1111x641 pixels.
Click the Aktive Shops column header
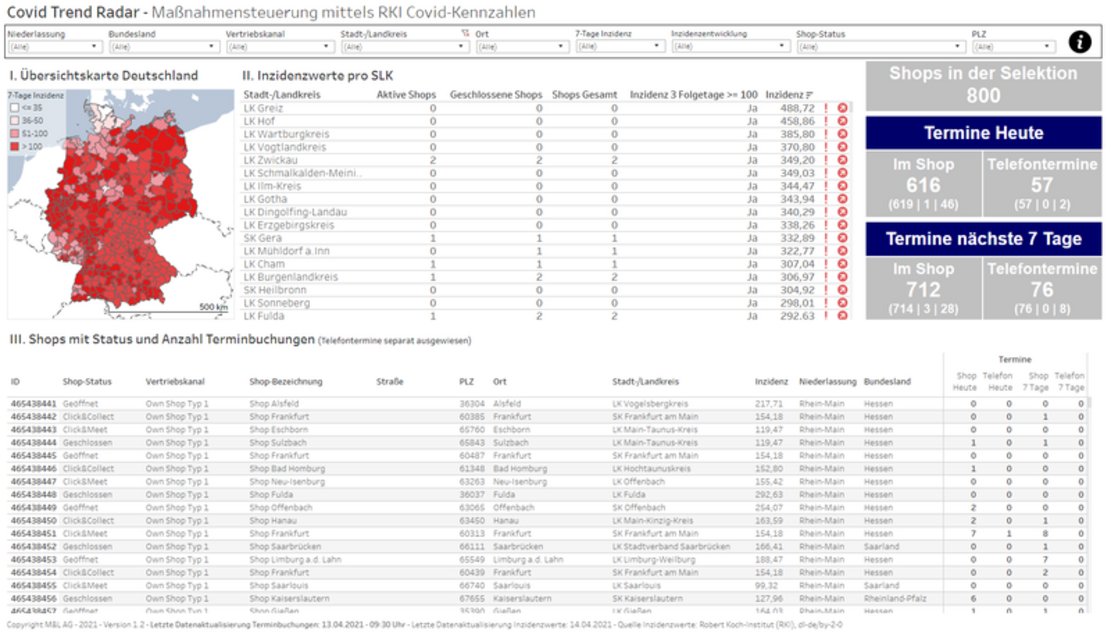(x=406, y=95)
